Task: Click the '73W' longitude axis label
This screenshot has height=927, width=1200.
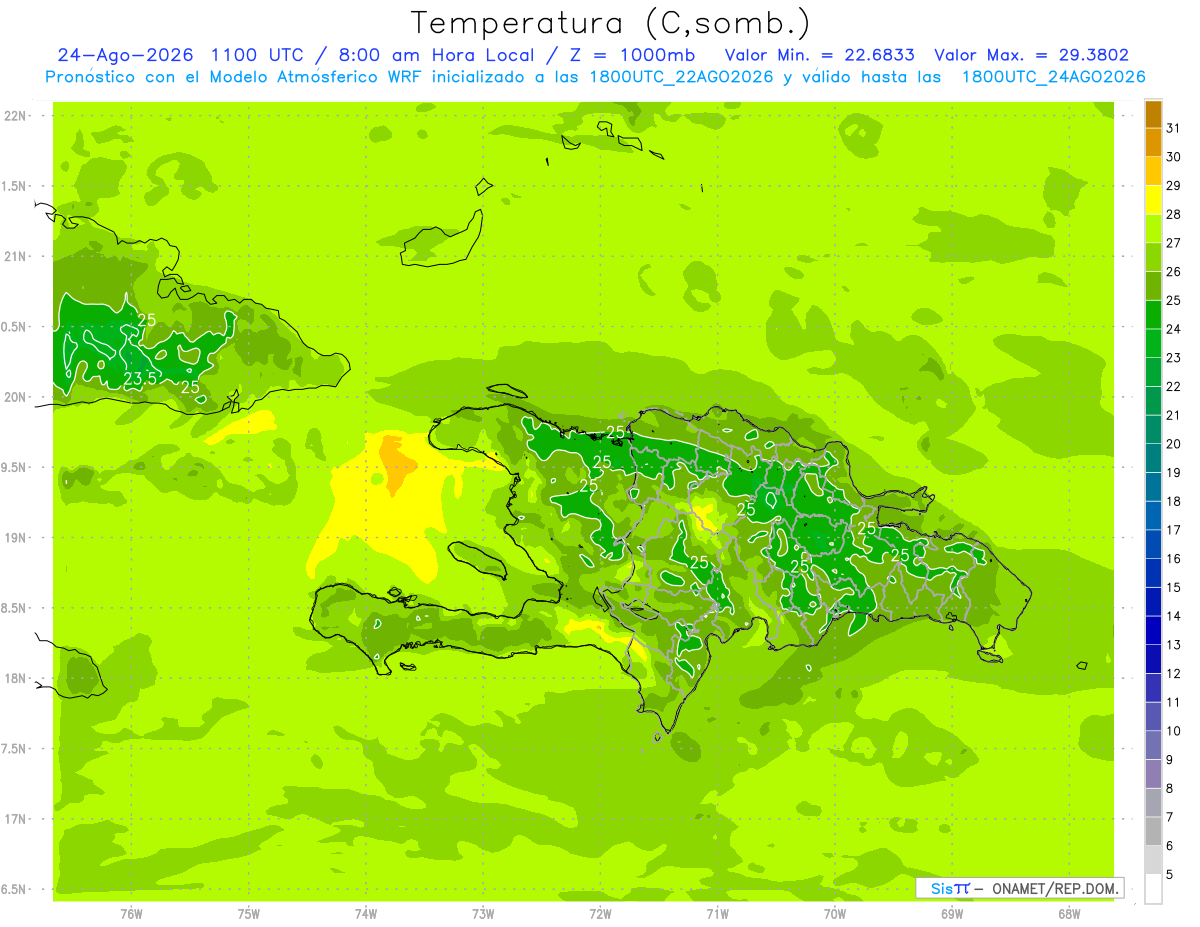Action: [483, 913]
